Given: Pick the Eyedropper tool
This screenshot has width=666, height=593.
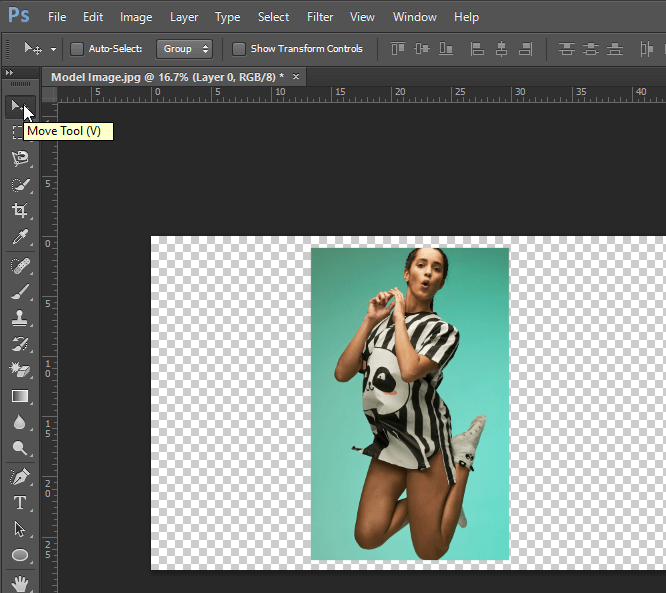Looking at the screenshot, I should [19, 238].
